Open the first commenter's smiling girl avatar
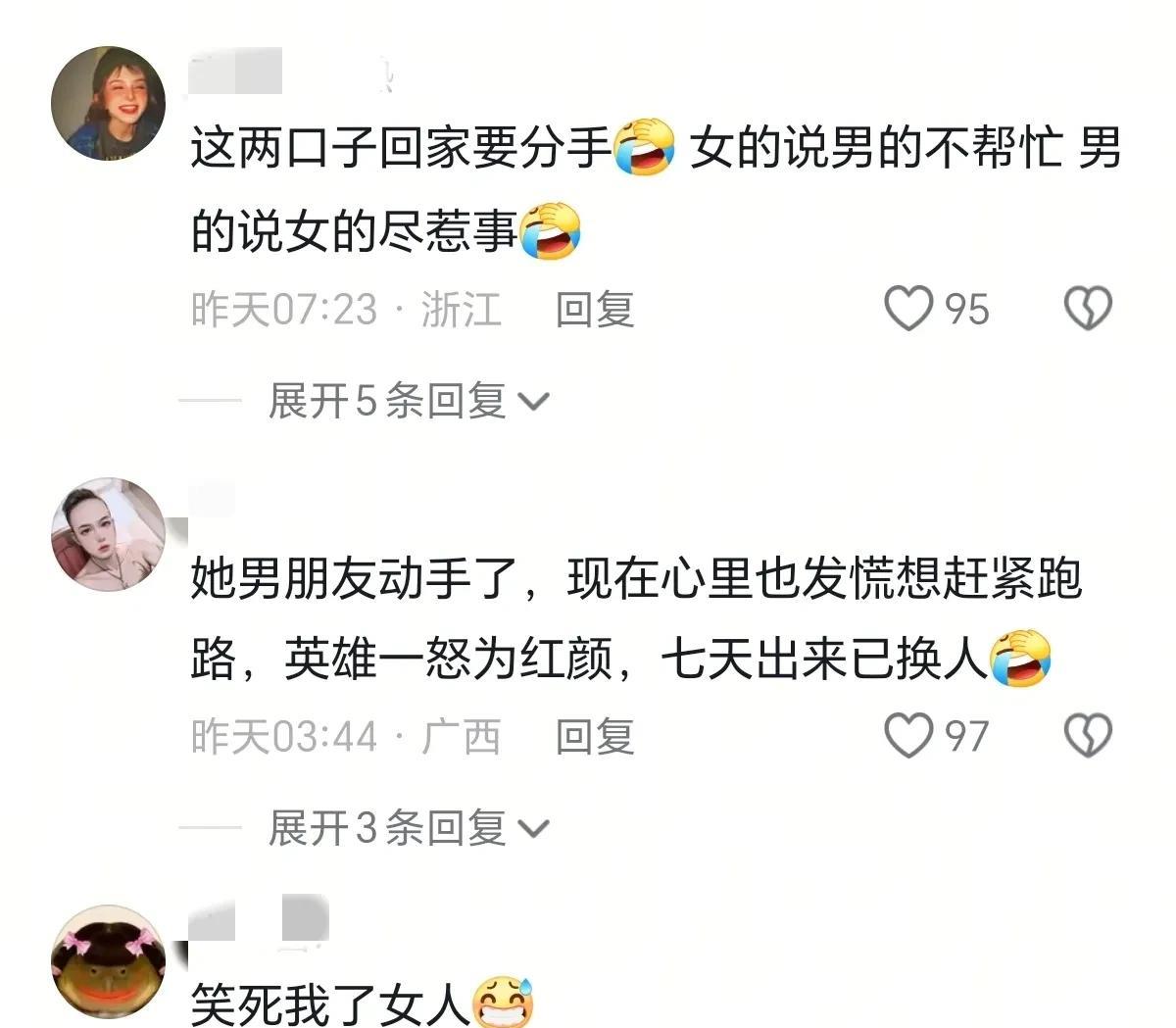The height and width of the screenshot is (1028, 1176). 108,103
